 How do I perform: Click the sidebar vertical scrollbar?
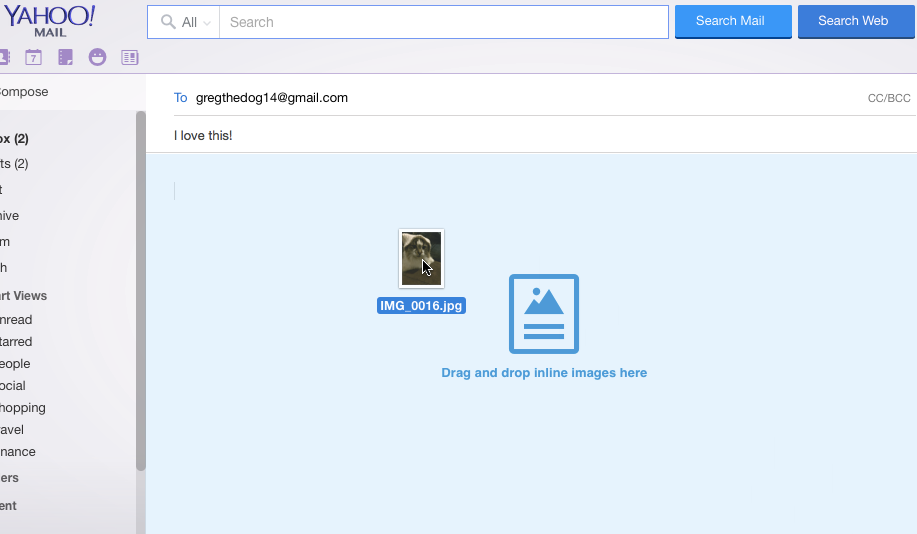point(141,290)
